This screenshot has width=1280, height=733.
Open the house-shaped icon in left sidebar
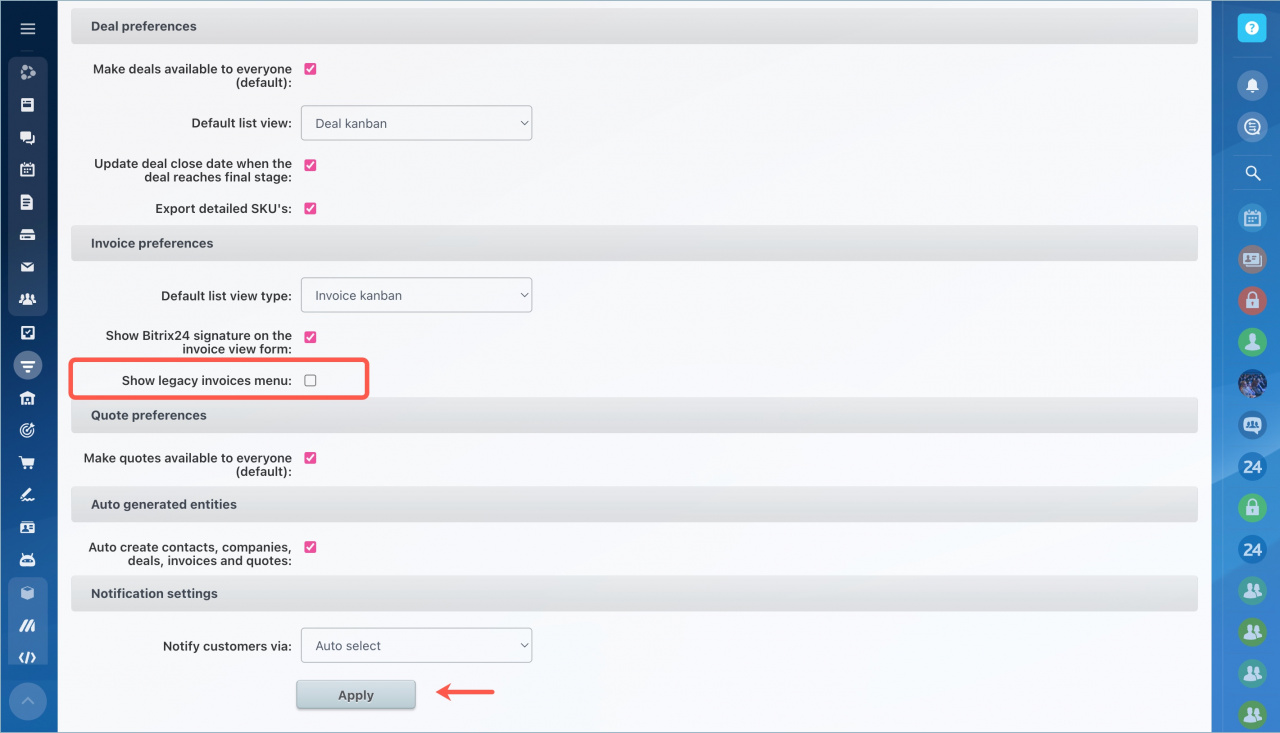tap(28, 398)
